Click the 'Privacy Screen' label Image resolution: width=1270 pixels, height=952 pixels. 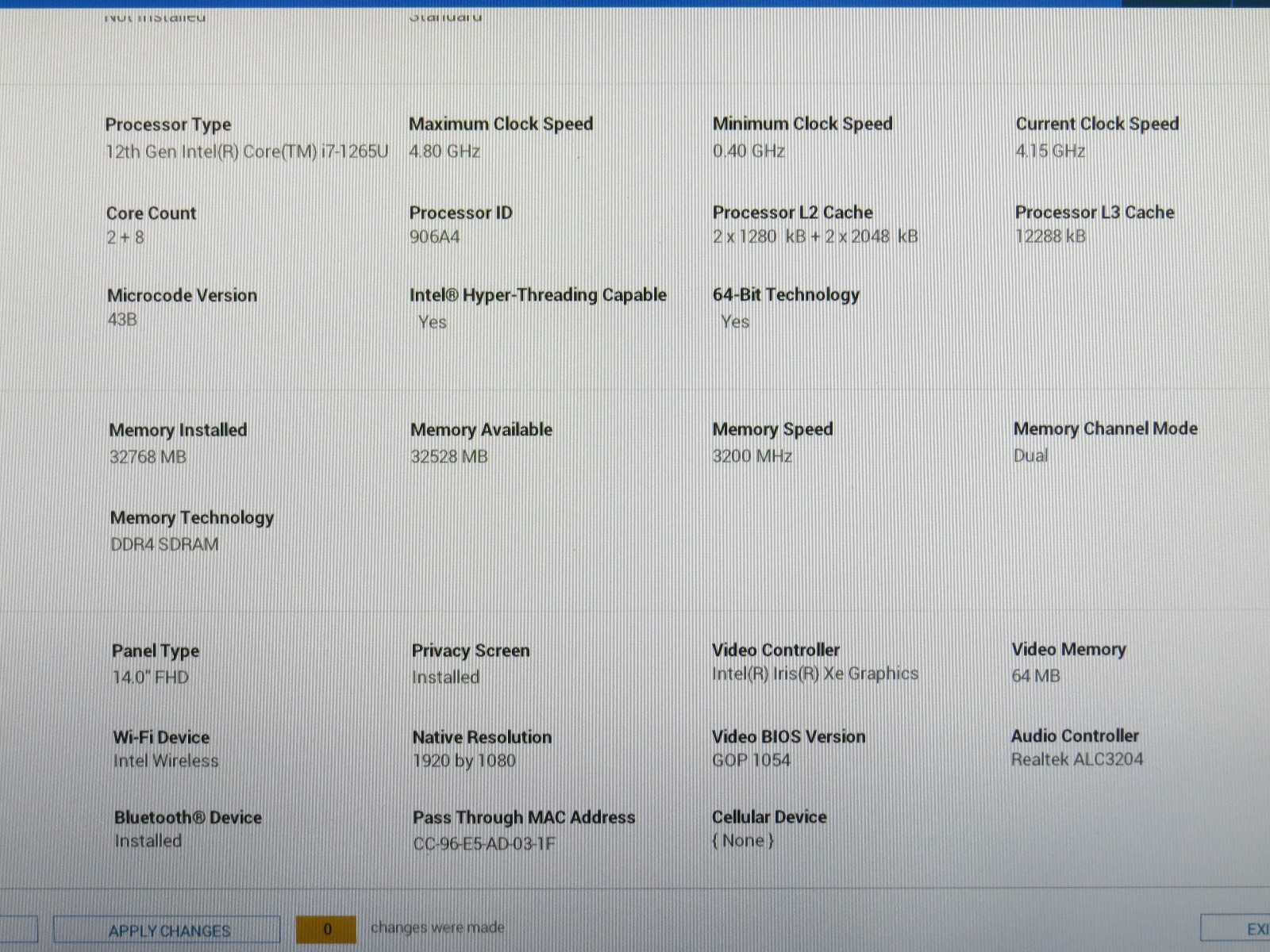pyautogui.click(x=470, y=651)
